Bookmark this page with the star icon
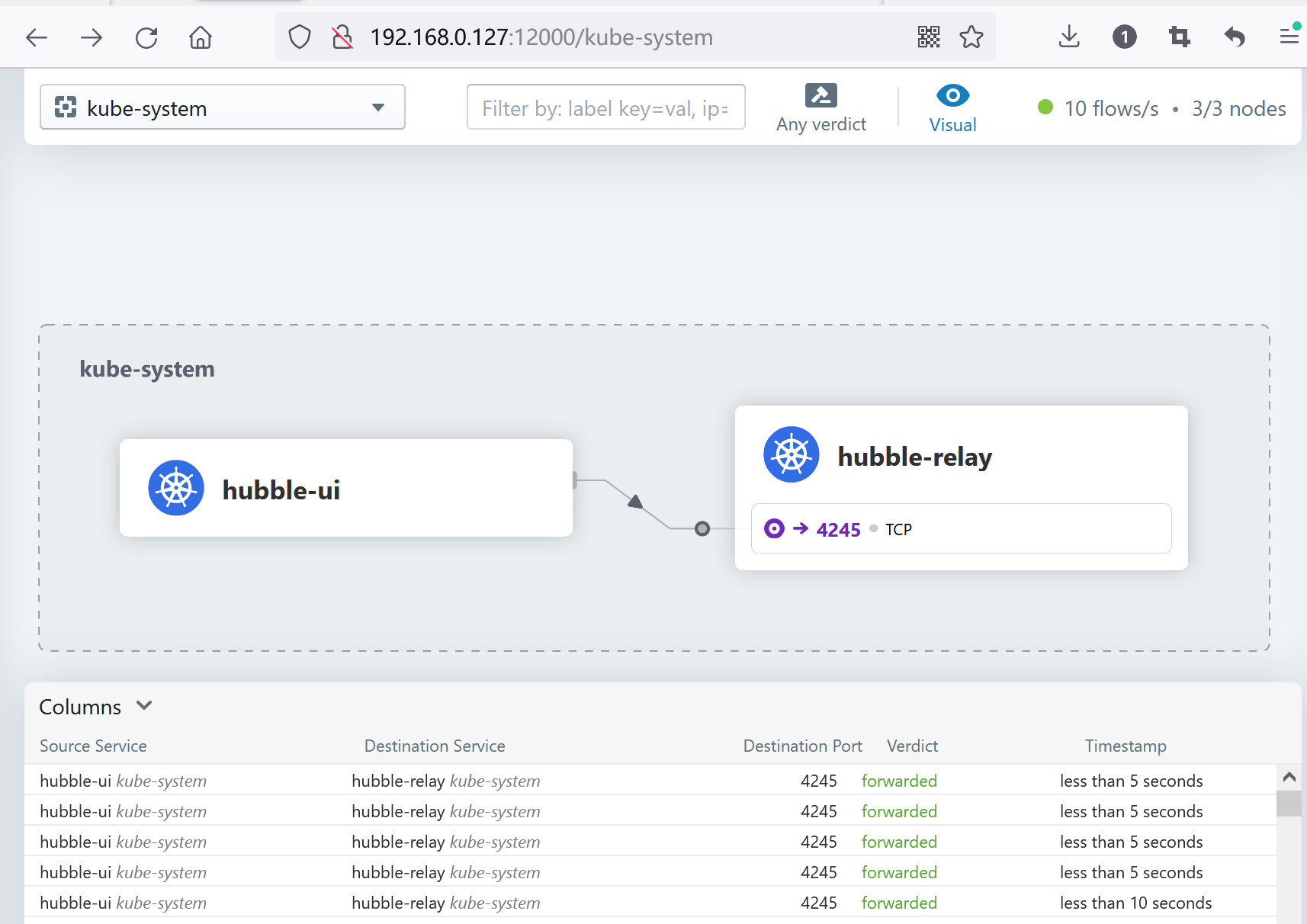Viewport: 1307px width, 924px height. [x=971, y=37]
